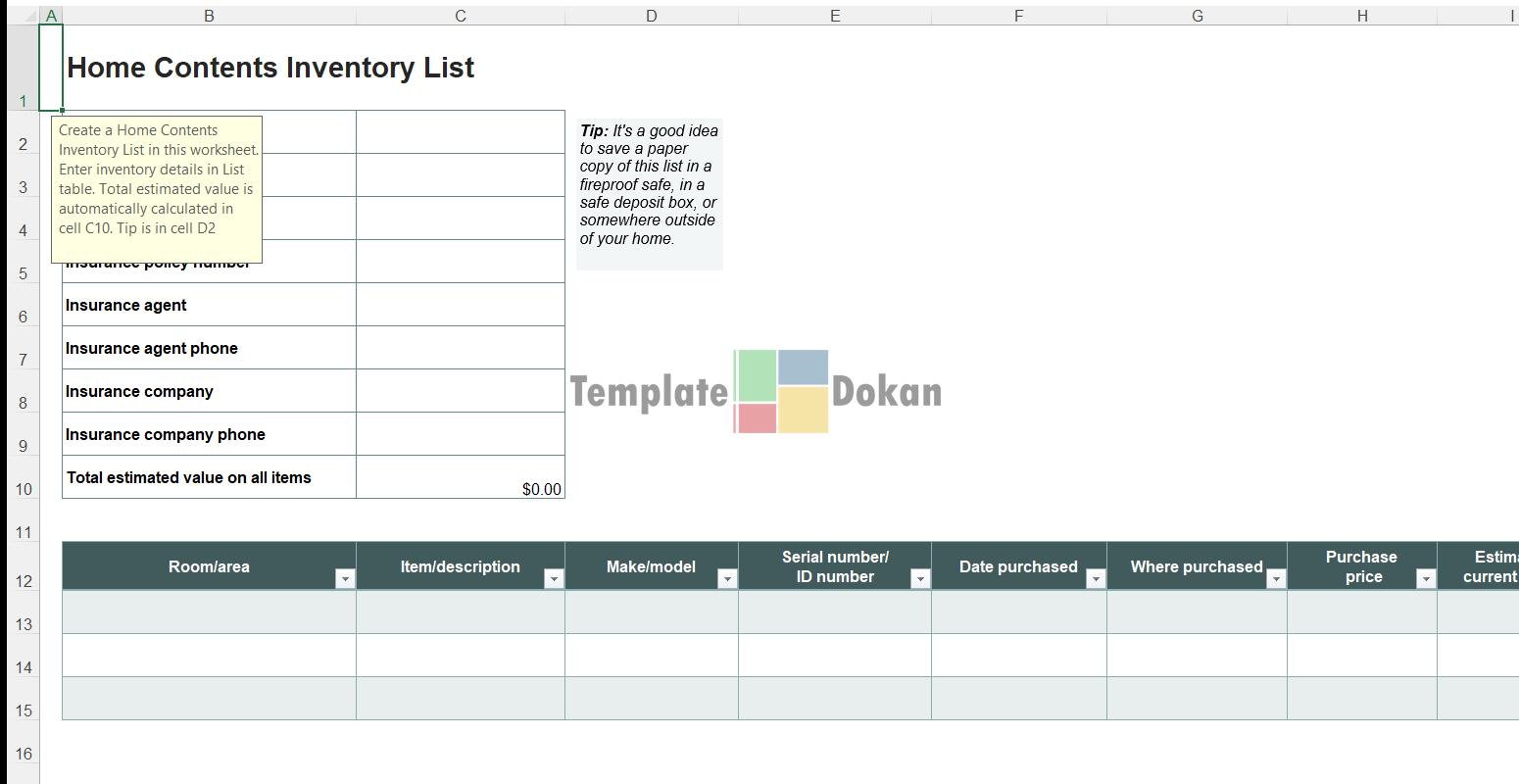Open the Room/area filter dropdown
Screen dimensions: 1519x784
[344, 579]
